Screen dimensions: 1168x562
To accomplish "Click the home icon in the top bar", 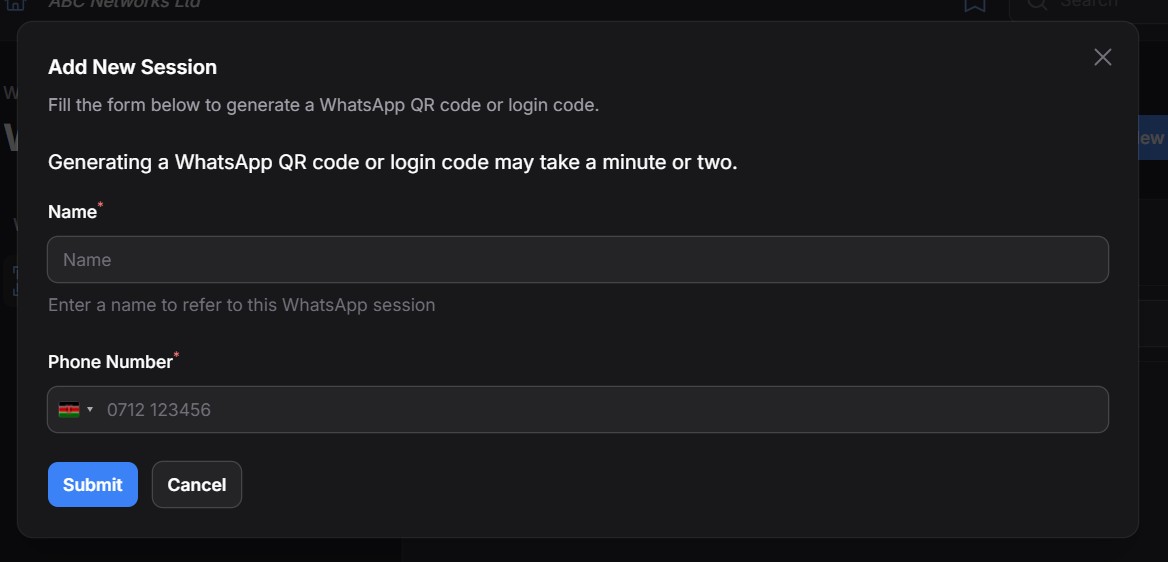I will (x=15, y=4).
